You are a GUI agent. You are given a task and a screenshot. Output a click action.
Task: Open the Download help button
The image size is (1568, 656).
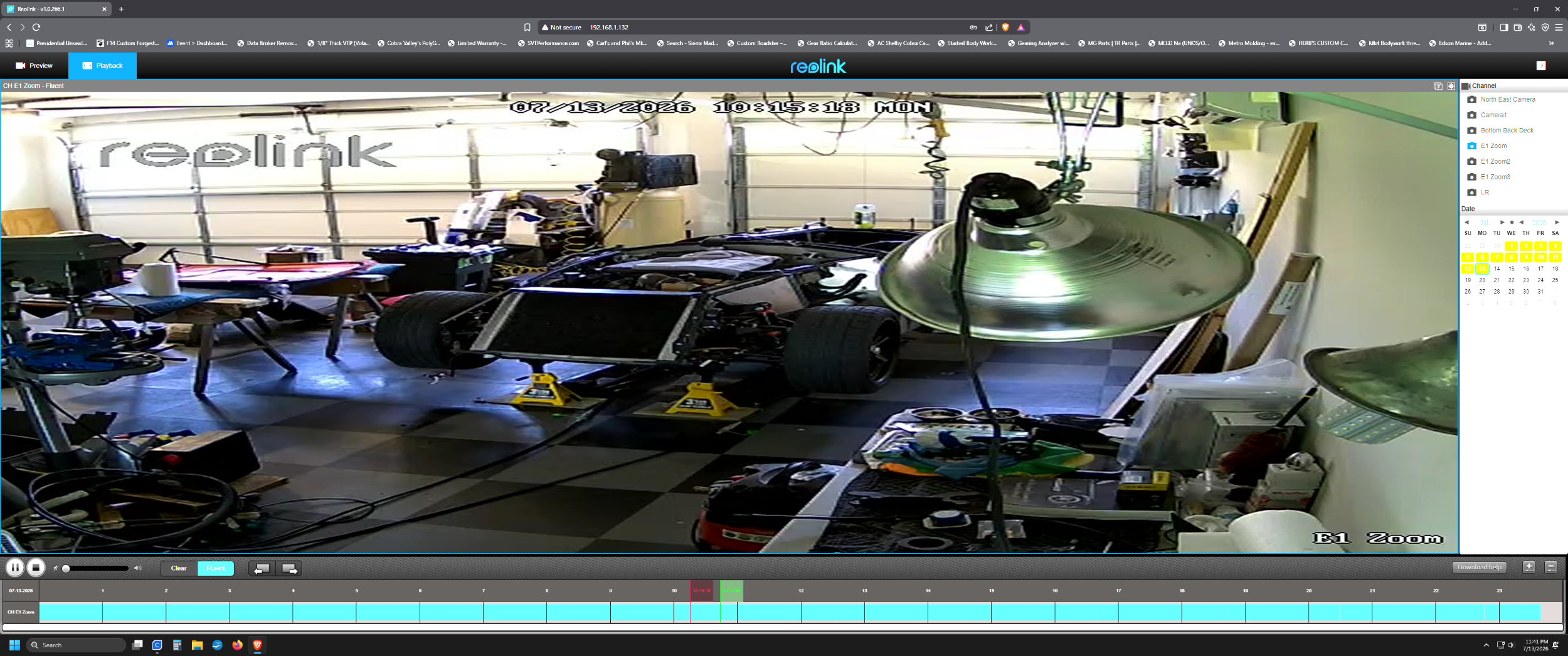coord(1479,567)
